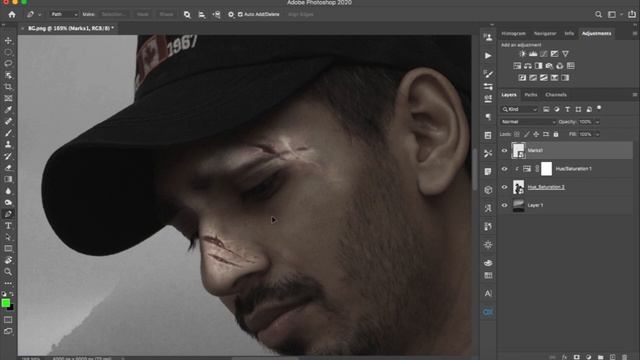The image size is (640, 360).
Task: Click the Opacity value field
Action: [585, 122]
